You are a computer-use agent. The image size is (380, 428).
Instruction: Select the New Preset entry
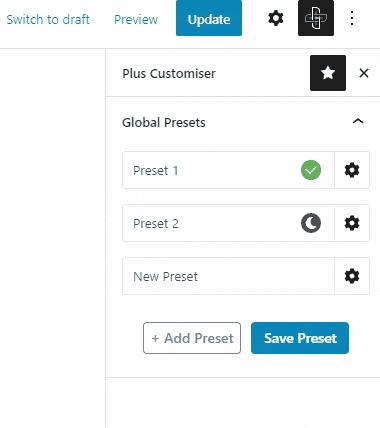pos(228,276)
